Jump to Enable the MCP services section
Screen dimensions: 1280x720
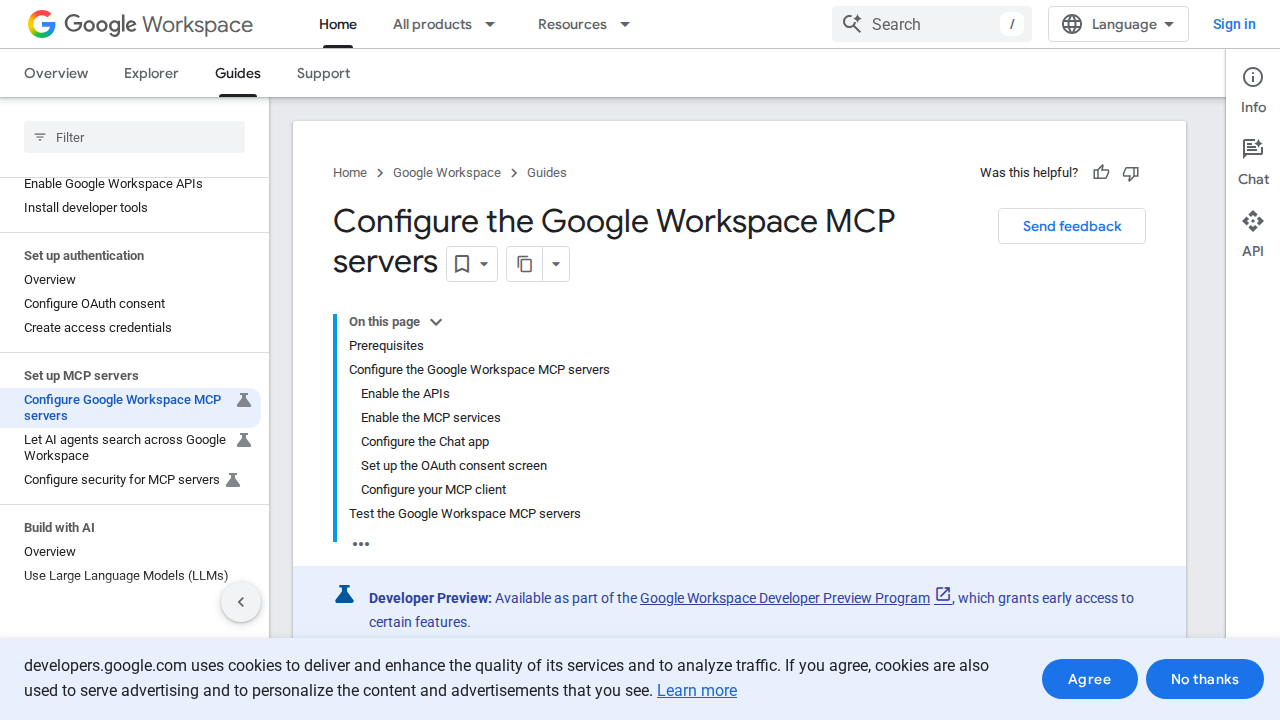(x=431, y=418)
